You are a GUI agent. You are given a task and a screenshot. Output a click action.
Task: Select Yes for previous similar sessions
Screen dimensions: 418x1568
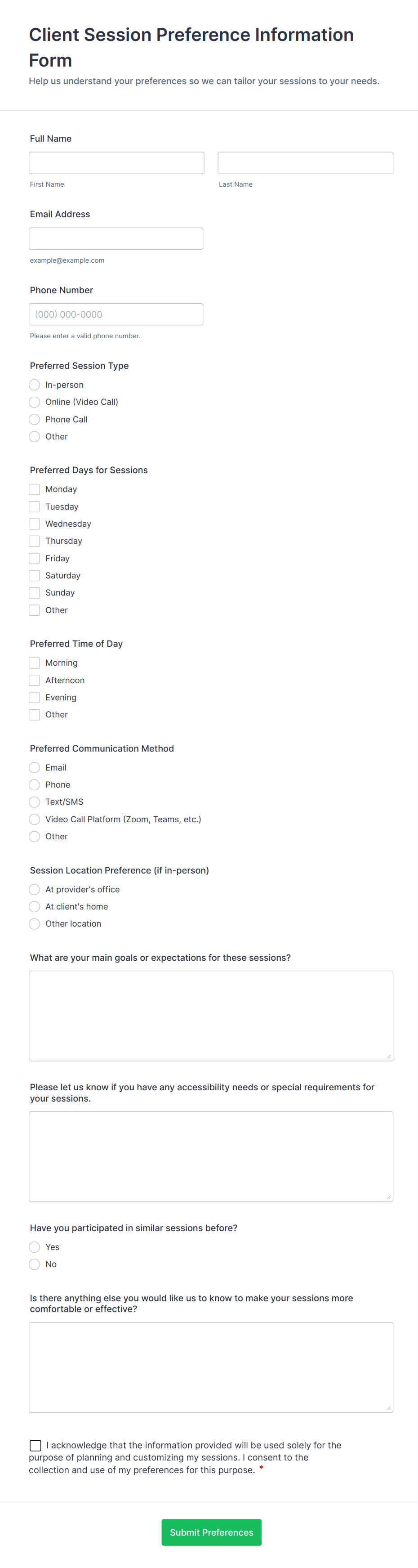tap(35, 1247)
